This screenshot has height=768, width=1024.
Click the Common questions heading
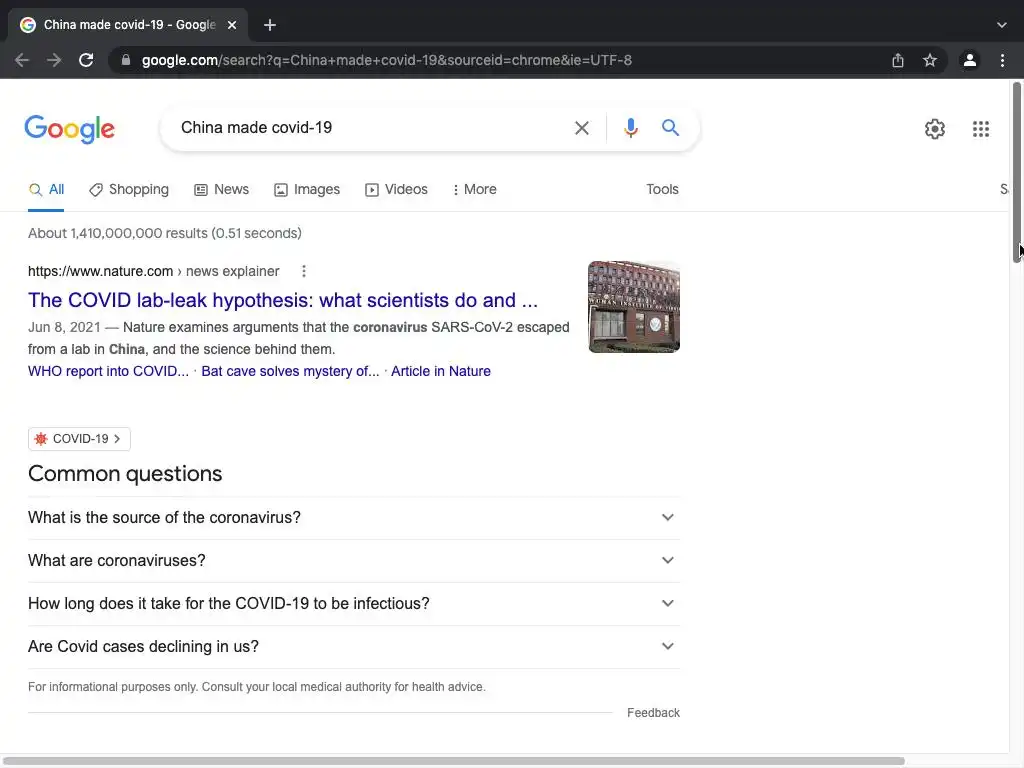(x=125, y=473)
